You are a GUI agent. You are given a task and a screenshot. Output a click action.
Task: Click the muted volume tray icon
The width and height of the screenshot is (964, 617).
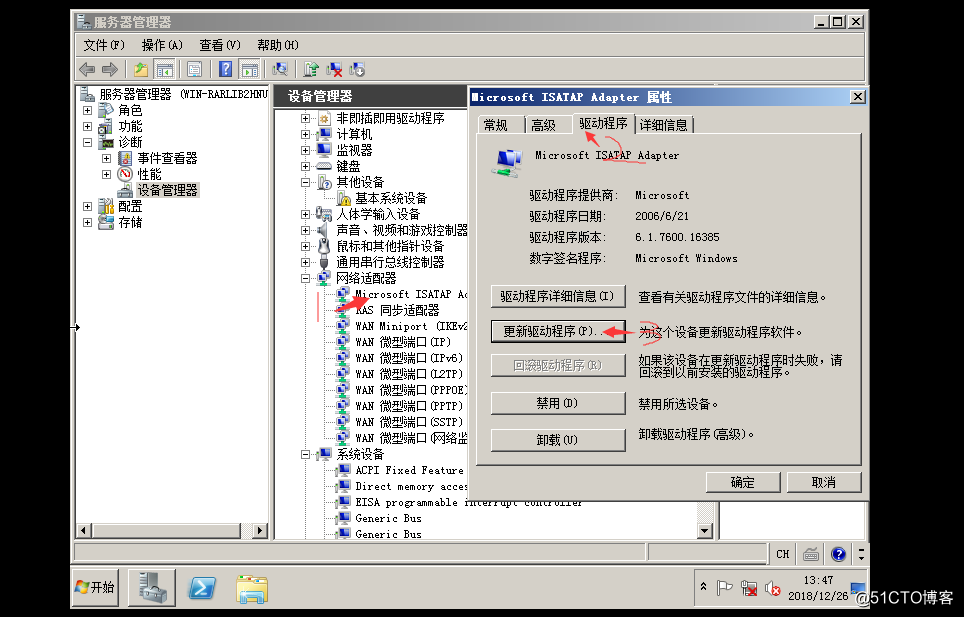(772, 589)
